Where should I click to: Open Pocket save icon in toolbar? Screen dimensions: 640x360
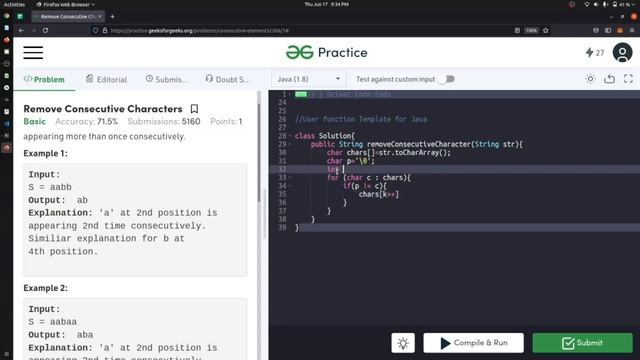[596, 30]
